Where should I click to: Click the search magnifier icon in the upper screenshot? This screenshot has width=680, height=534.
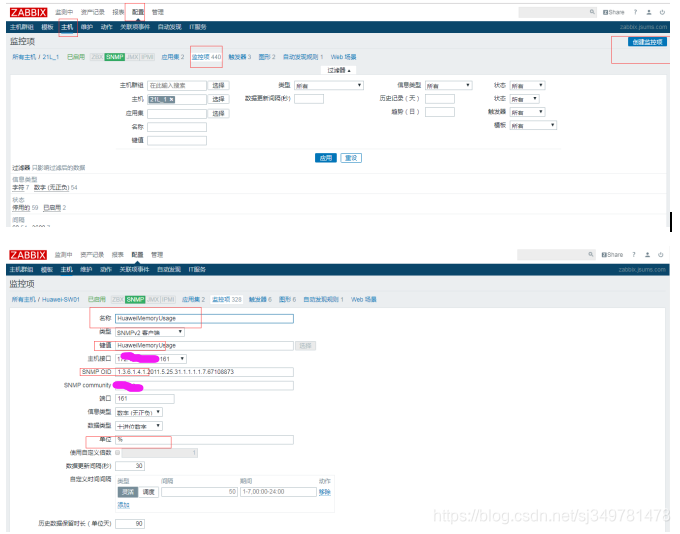(x=592, y=12)
